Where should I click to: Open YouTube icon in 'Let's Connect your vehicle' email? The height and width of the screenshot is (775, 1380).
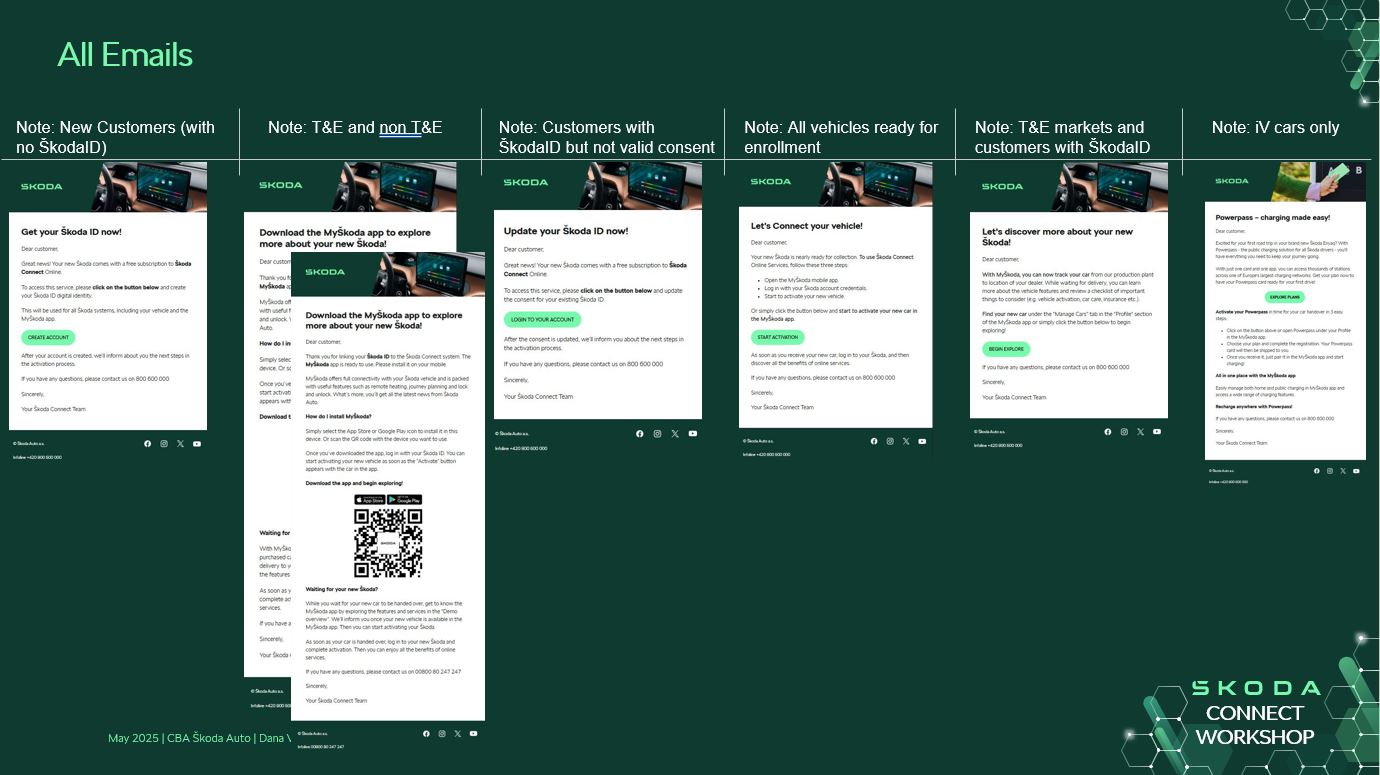pos(922,441)
